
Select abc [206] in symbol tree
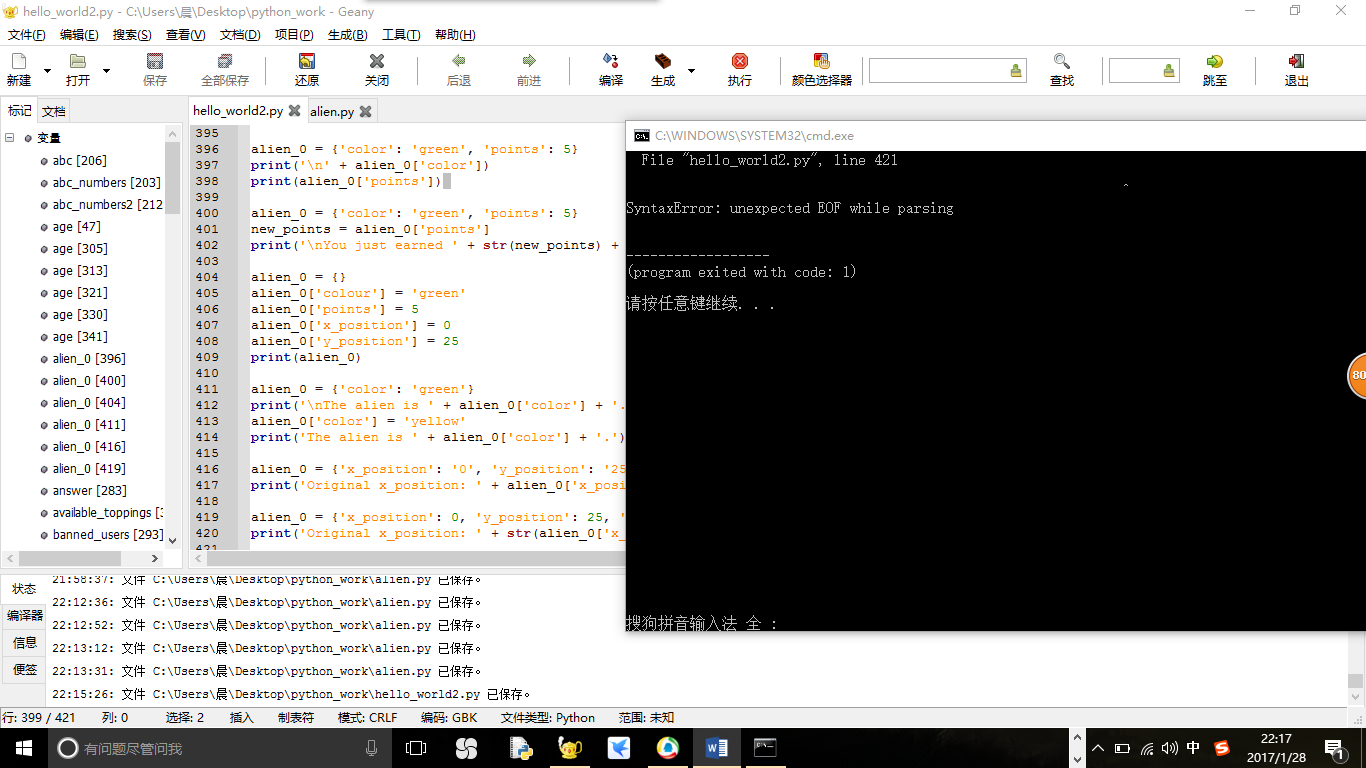pyautogui.click(x=80, y=160)
